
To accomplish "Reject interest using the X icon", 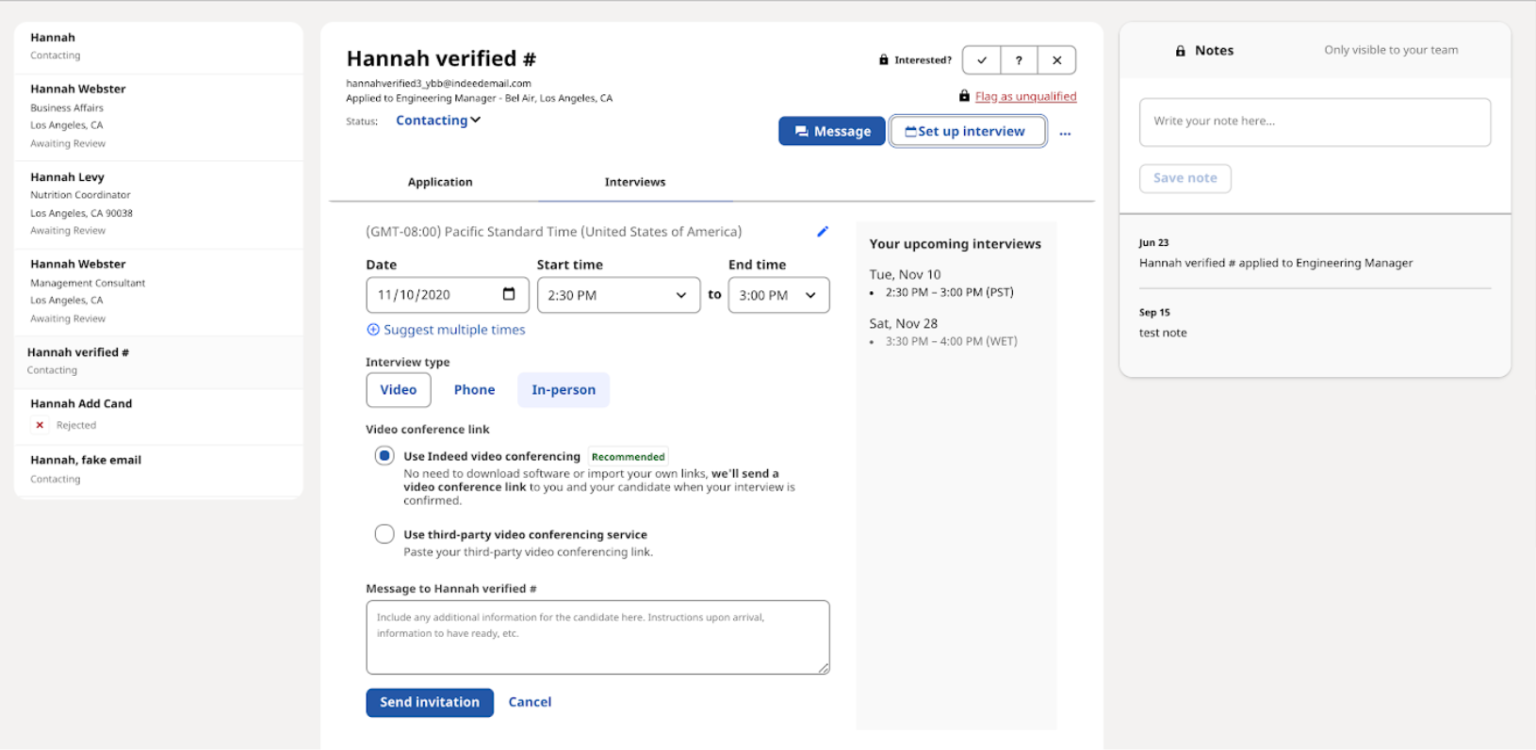I will click(1057, 60).
